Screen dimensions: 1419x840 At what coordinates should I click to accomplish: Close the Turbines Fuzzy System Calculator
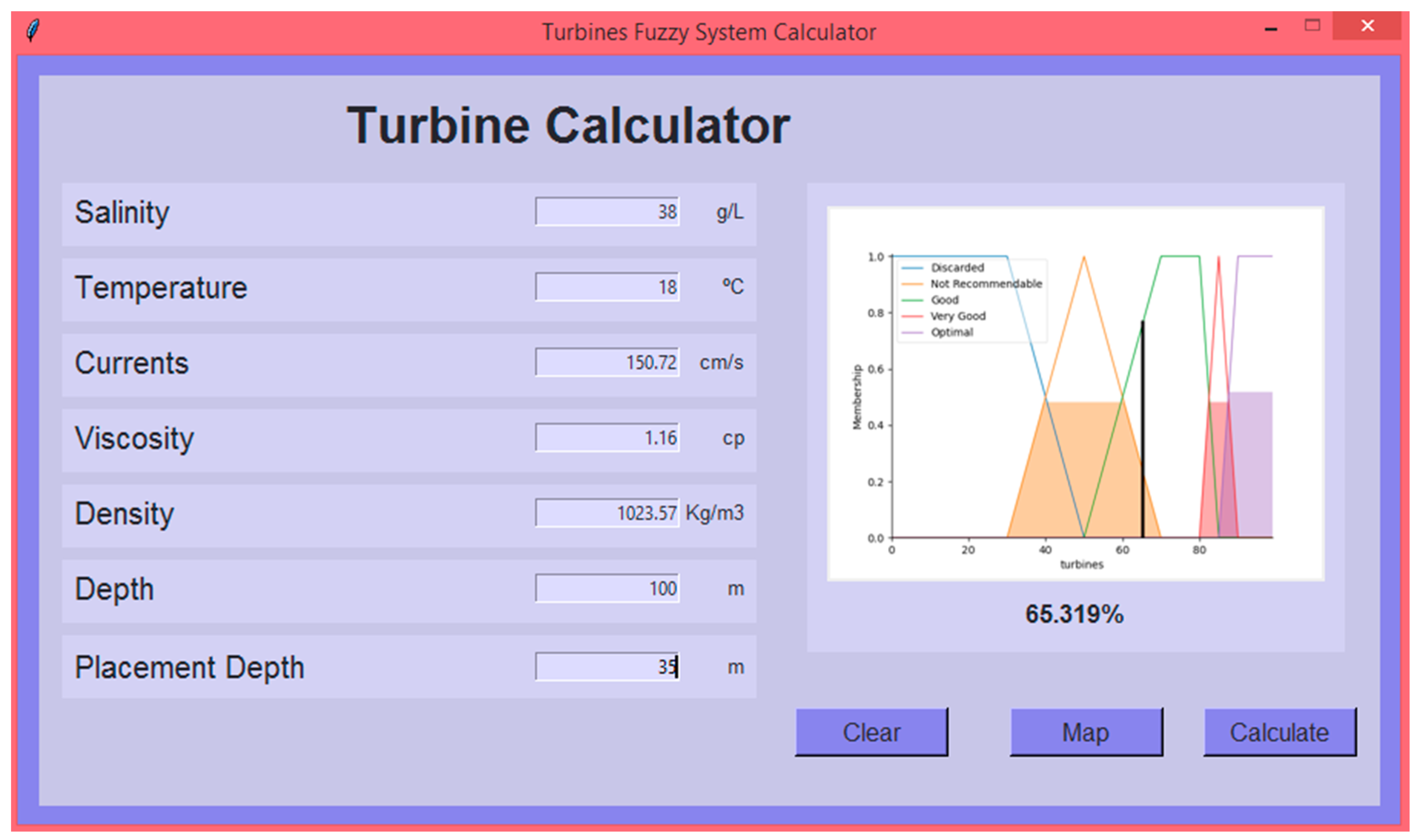1367,26
